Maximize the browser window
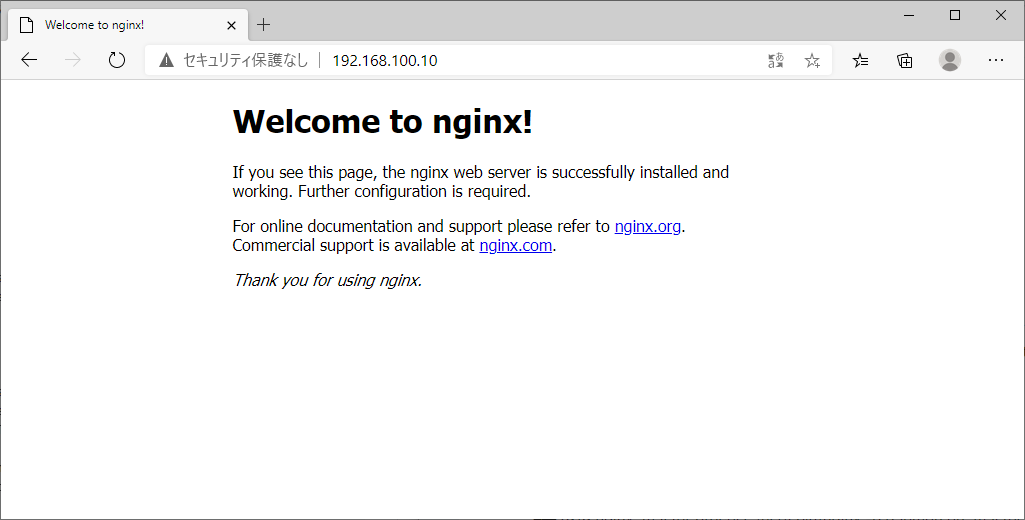Screen dimensions: 1025x520 click(x=954, y=16)
